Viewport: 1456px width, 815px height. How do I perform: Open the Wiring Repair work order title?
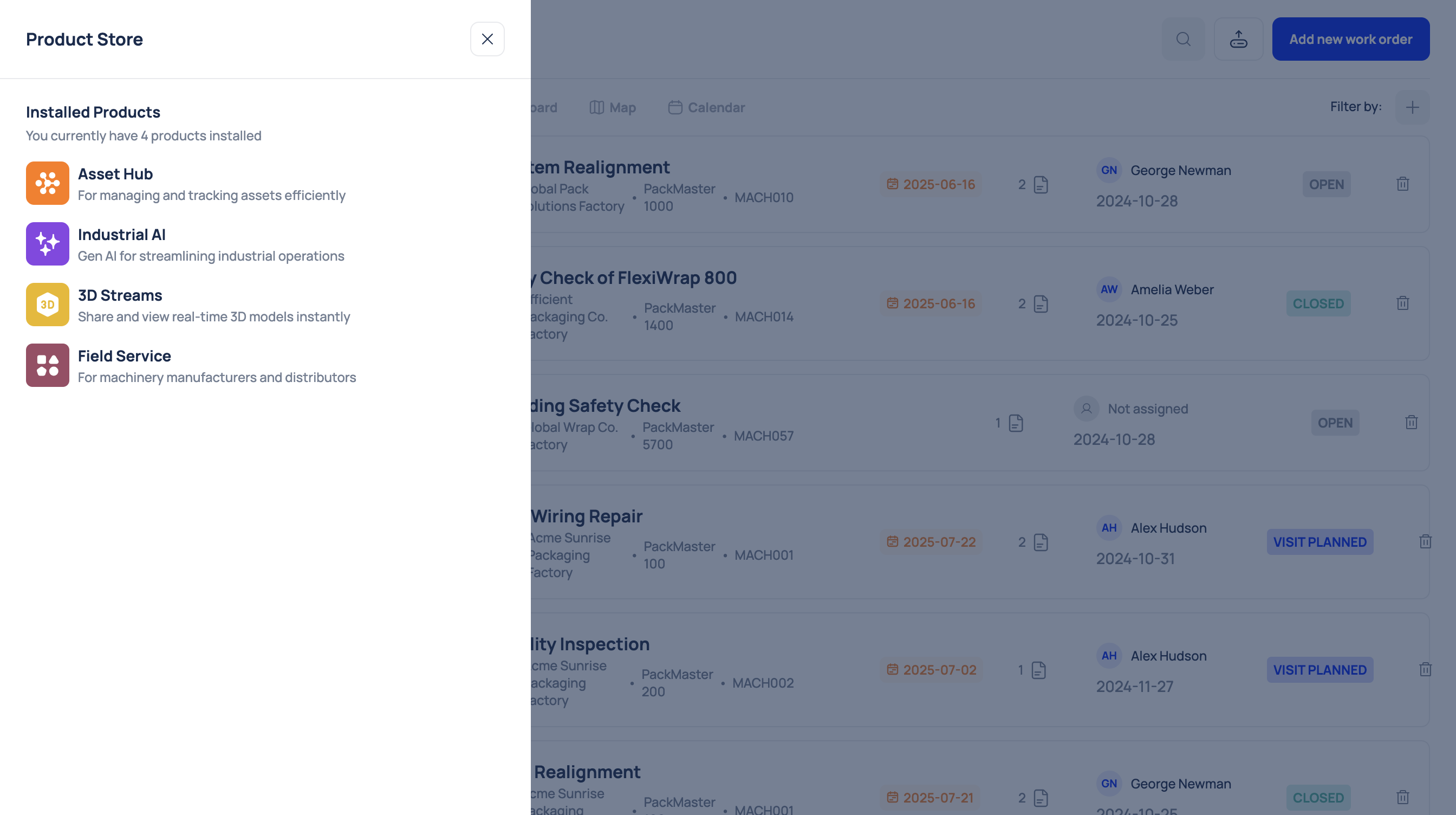click(x=587, y=516)
